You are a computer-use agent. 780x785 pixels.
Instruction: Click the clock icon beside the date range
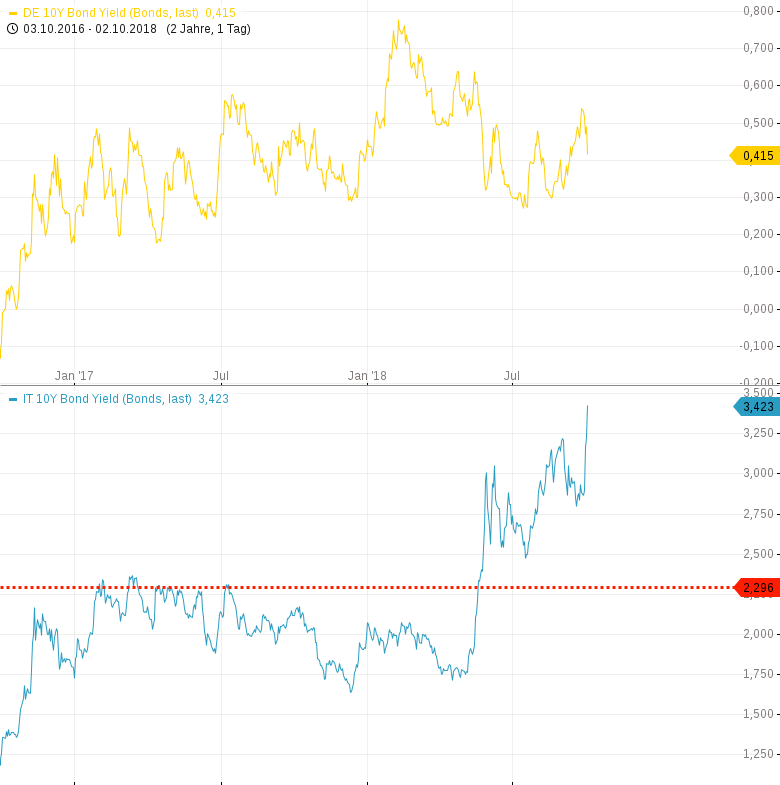[13, 29]
